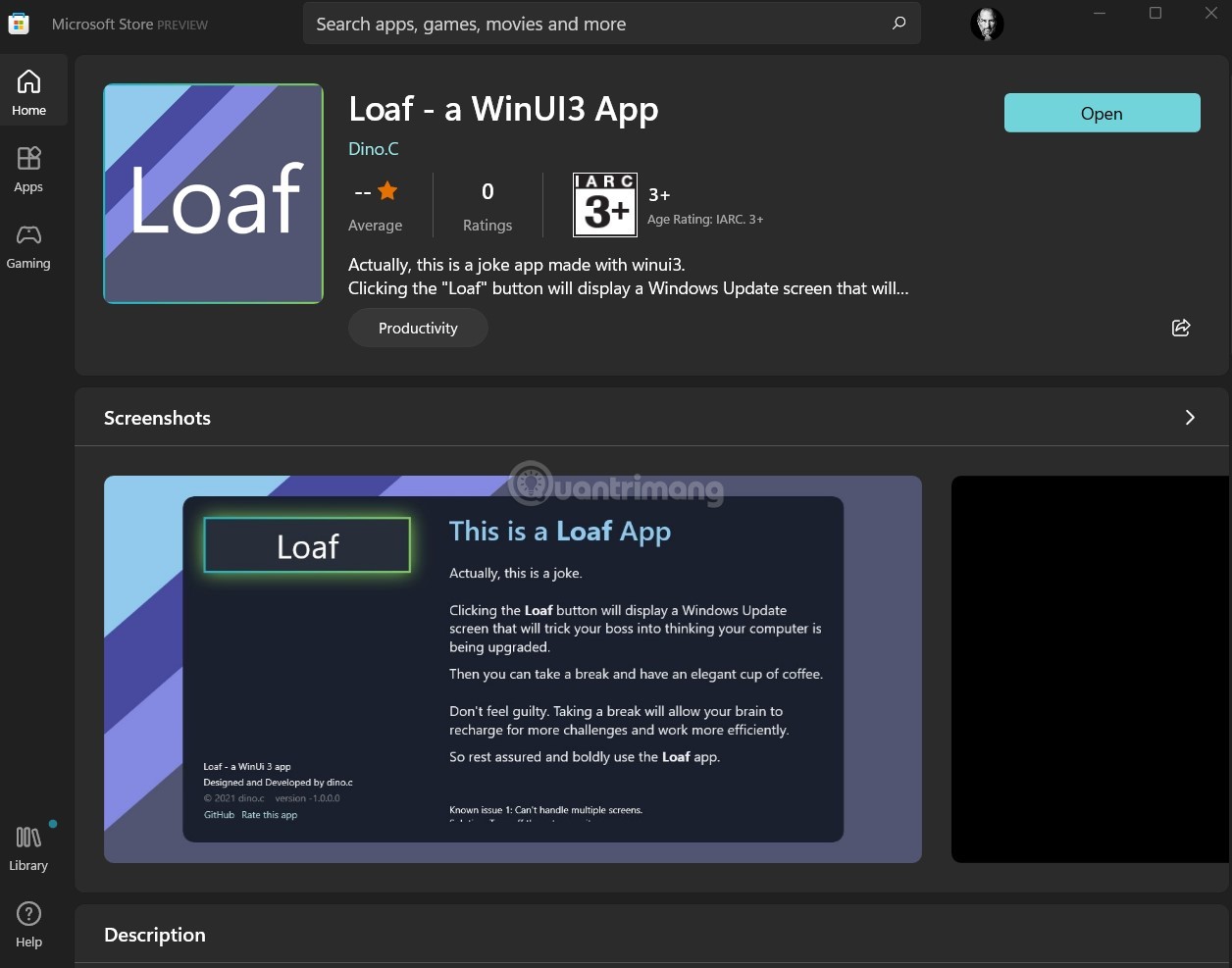Click the Loaf app logo image
This screenshot has height=968, width=1232.
click(x=214, y=193)
